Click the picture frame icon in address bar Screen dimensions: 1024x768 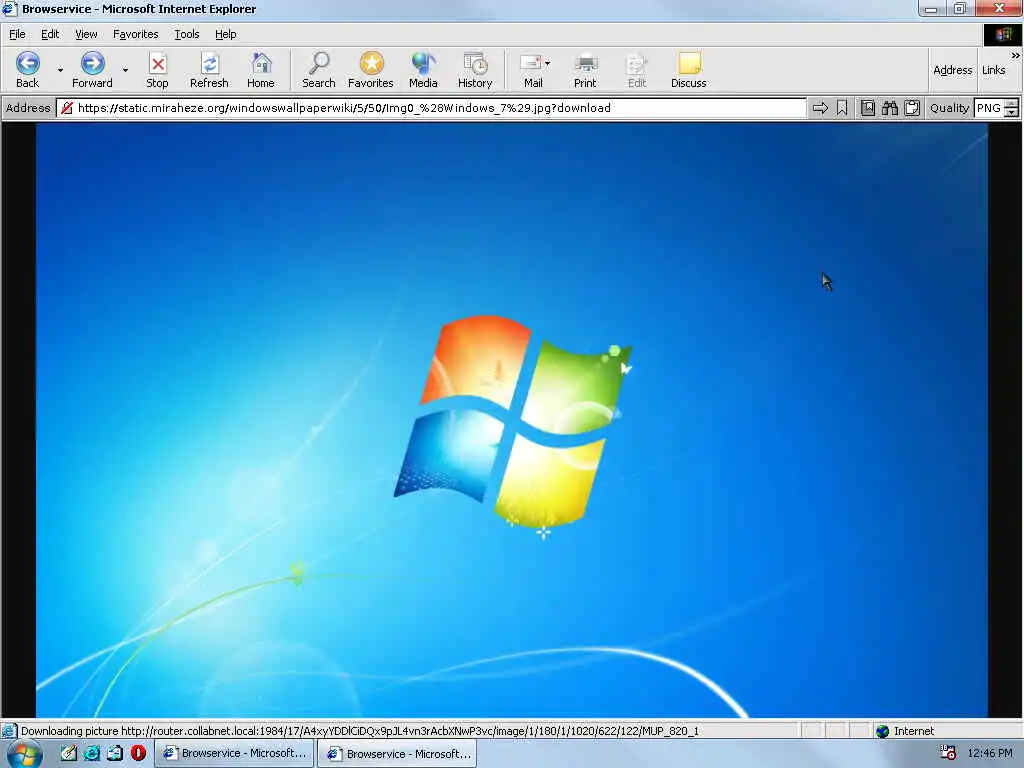coord(867,108)
